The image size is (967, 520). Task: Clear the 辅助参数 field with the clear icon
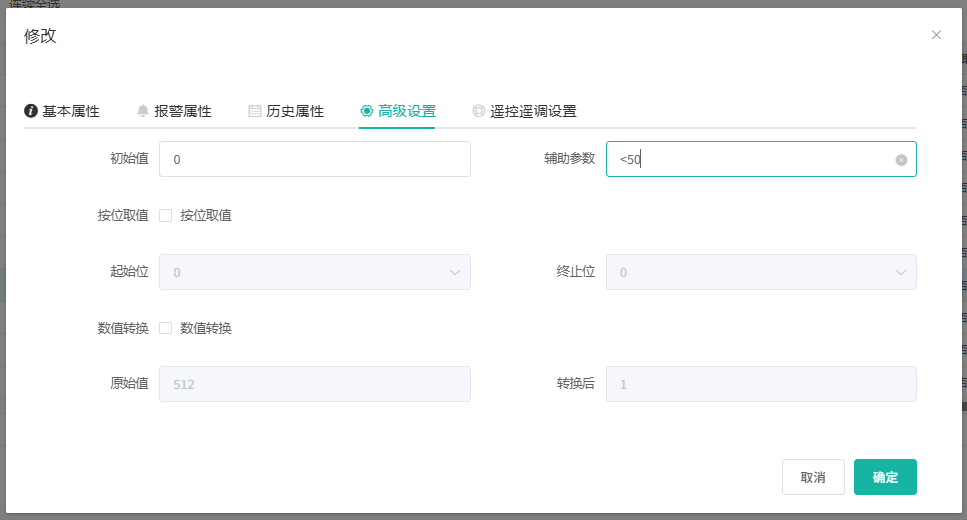pos(901,160)
